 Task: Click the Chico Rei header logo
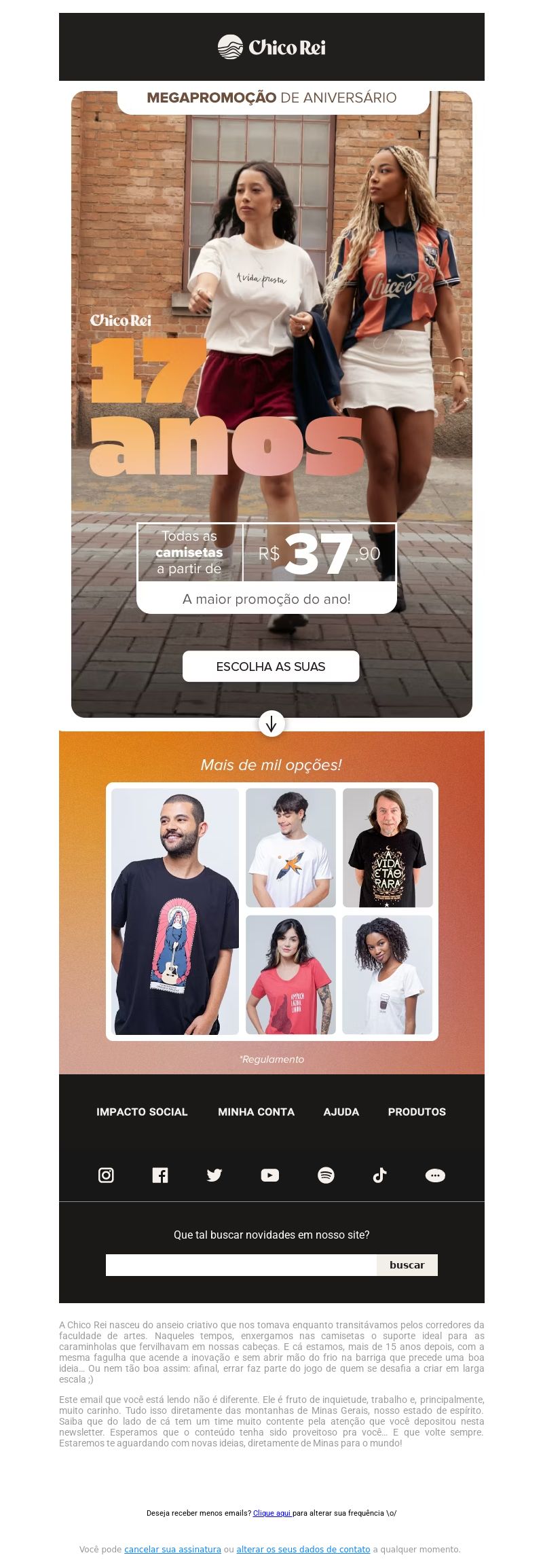[271, 47]
